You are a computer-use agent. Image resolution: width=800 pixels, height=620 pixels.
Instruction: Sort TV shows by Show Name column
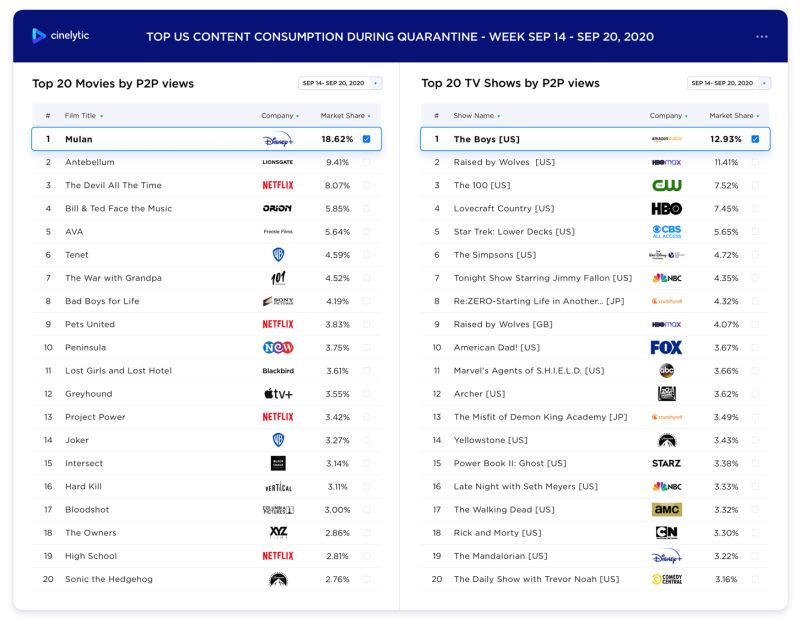pyautogui.click(x=477, y=116)
